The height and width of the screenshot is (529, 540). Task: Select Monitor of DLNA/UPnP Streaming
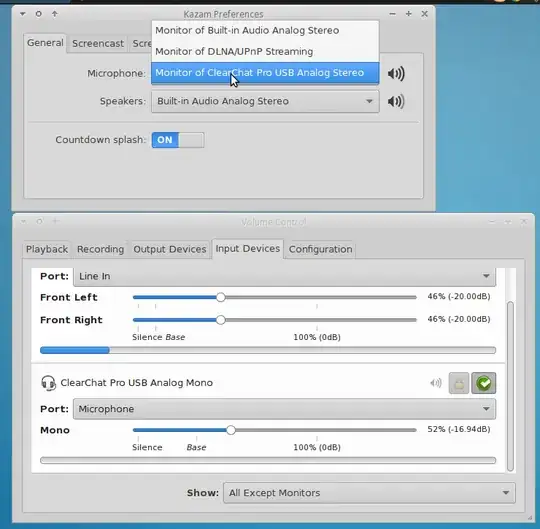pos(265,52)
